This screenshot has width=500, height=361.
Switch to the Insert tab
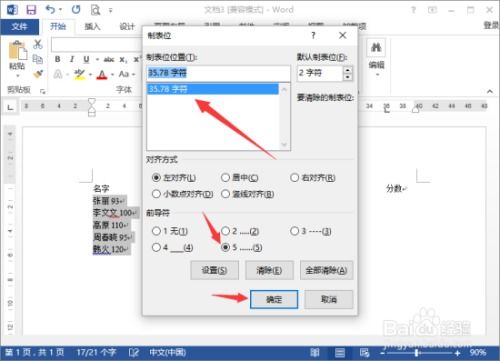point(92,27)
